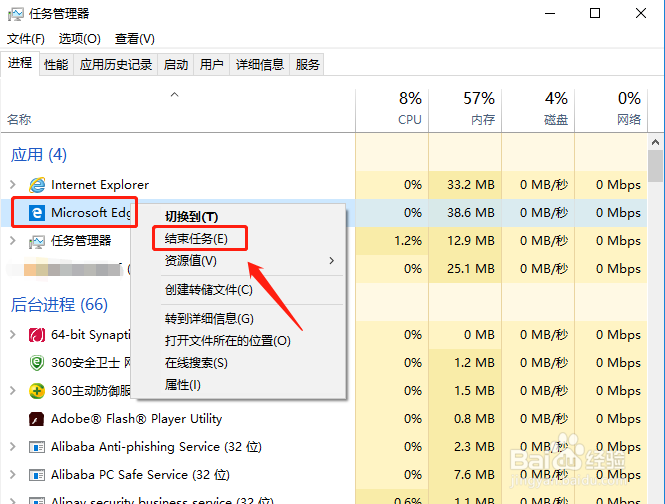
Task: Switch to the 服务 tab
Action: click(307, 65)
